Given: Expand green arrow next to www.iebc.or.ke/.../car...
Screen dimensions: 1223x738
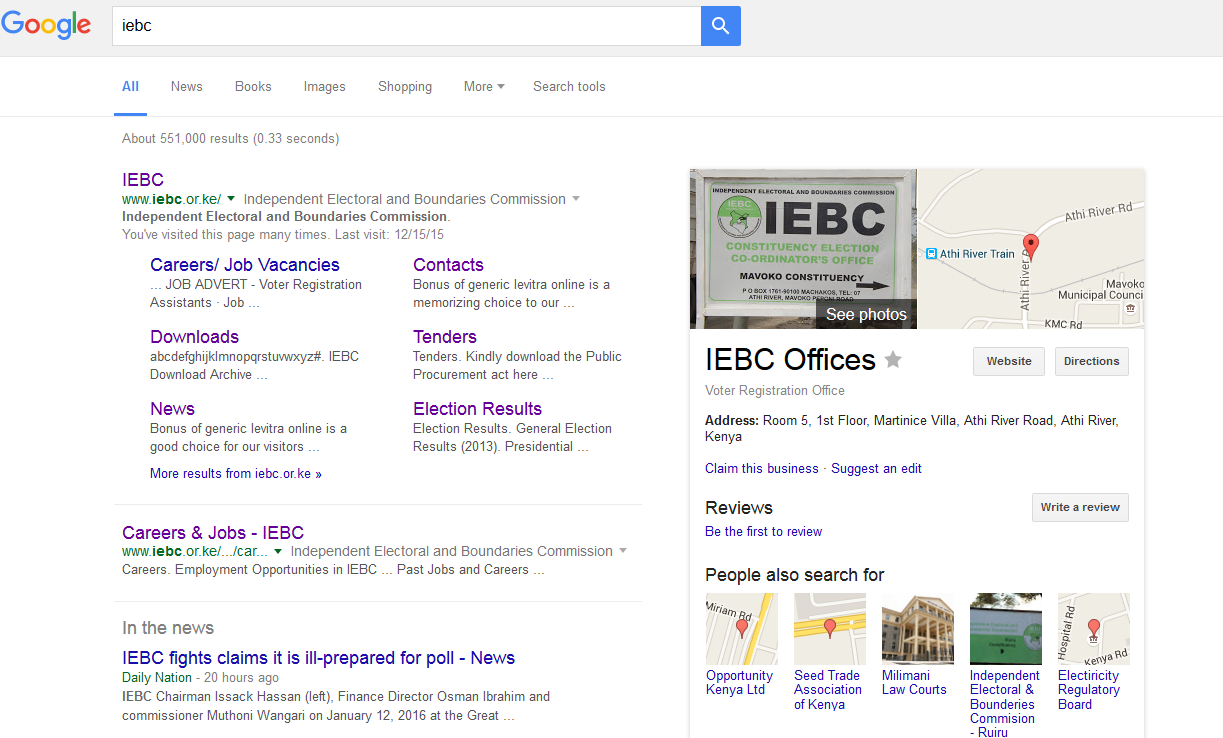Looking at the screenshot, I should (x=278, y=551).
